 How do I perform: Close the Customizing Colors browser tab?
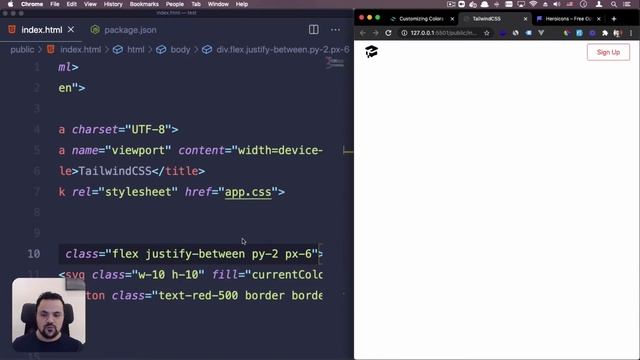point(452,19)
